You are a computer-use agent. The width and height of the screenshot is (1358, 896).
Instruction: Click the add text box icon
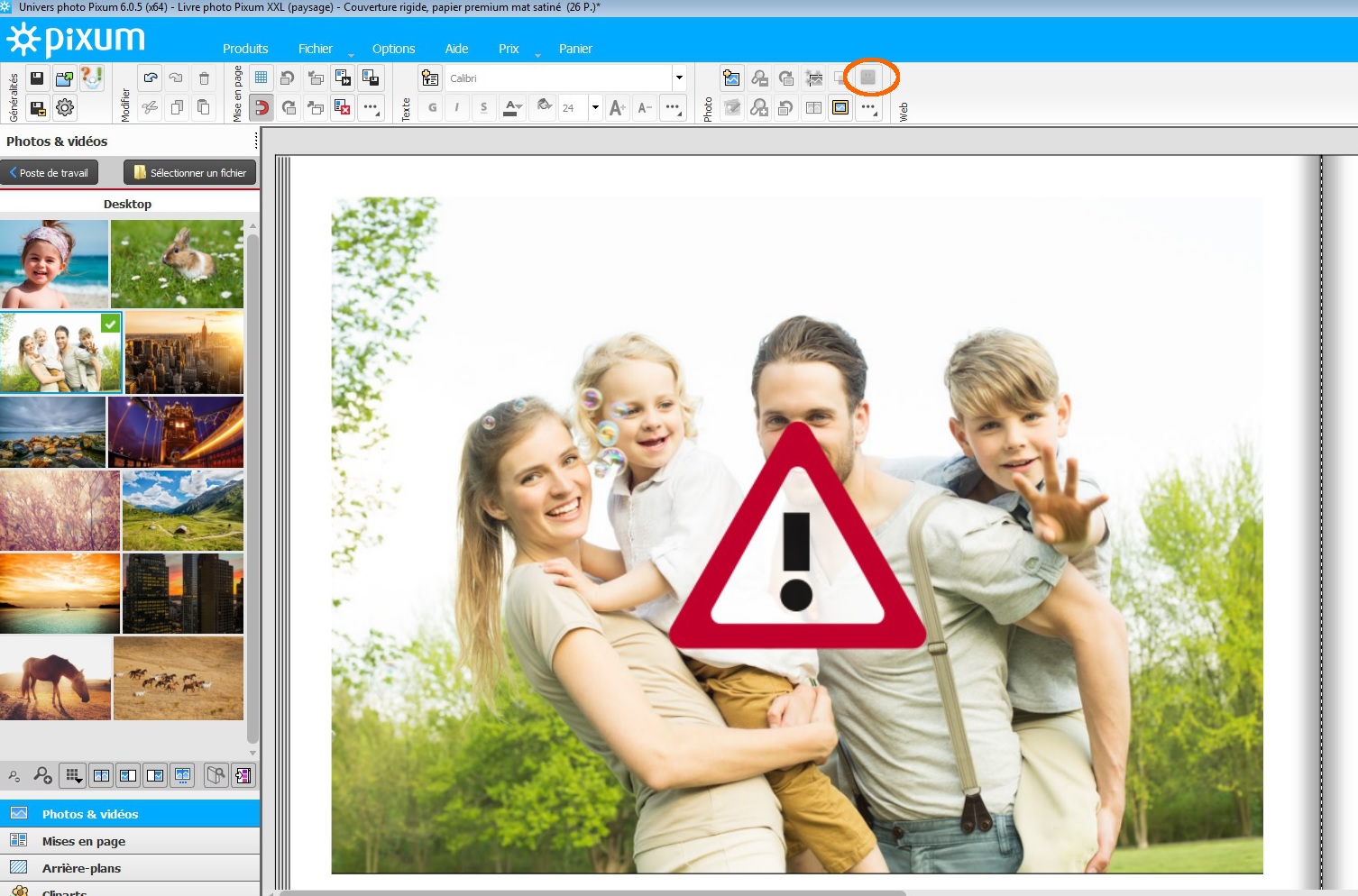430,78
